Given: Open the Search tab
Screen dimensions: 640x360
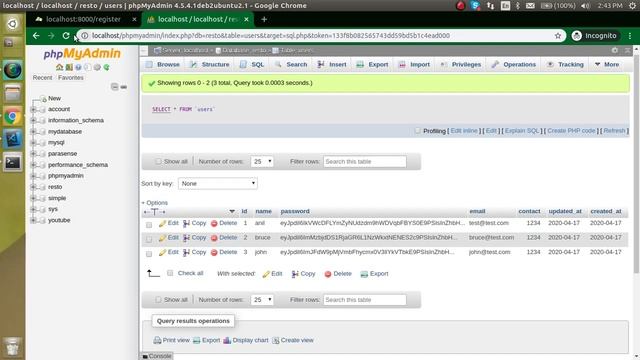Looking at the screenshot, I should (291, 64).
